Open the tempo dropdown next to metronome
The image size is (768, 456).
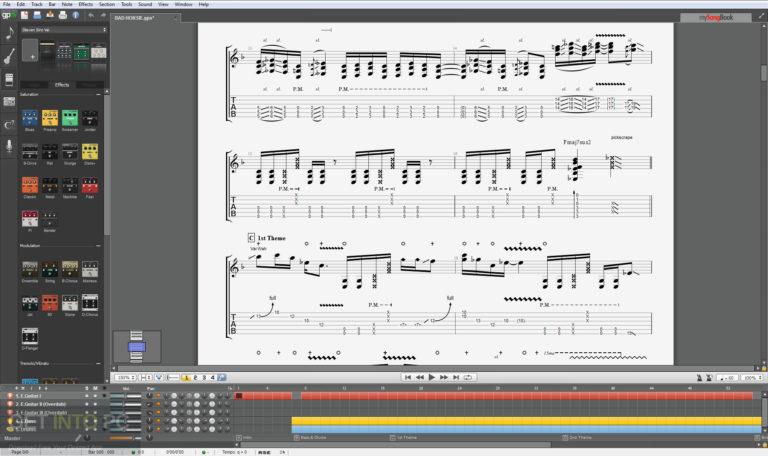727,378
